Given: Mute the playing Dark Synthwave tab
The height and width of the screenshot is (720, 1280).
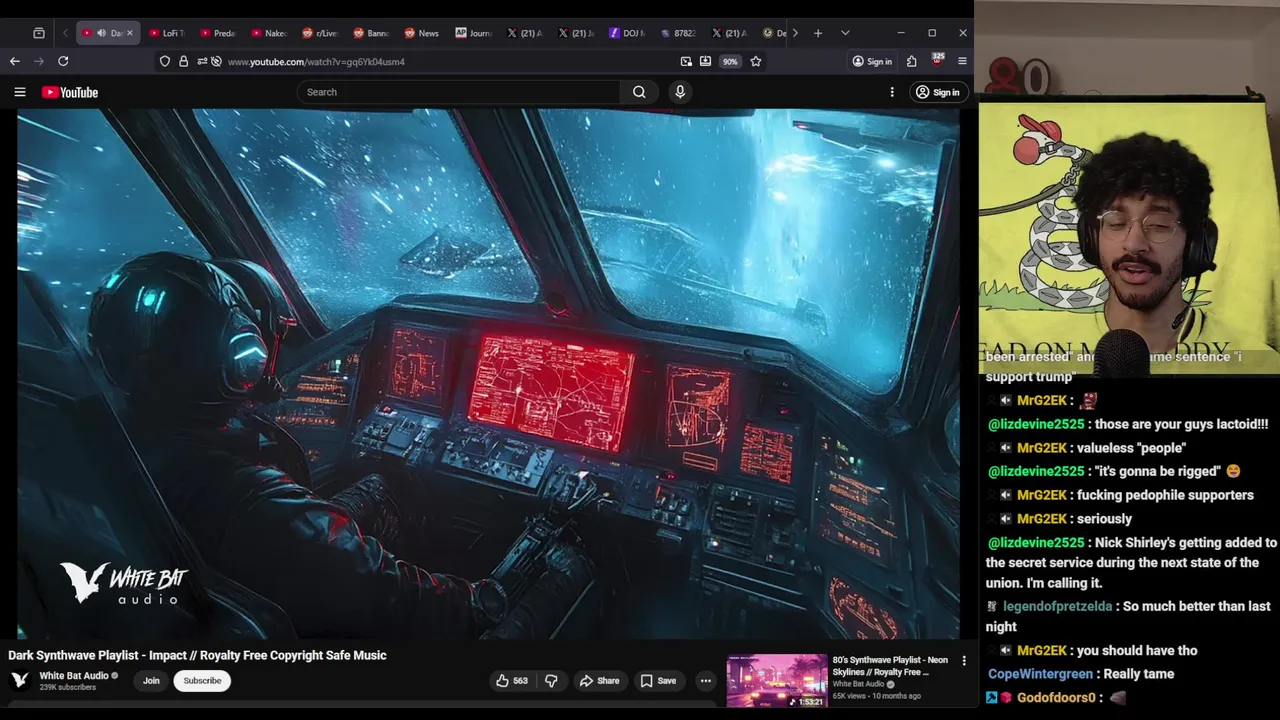Looking at the screenshot, I should 101,33.
